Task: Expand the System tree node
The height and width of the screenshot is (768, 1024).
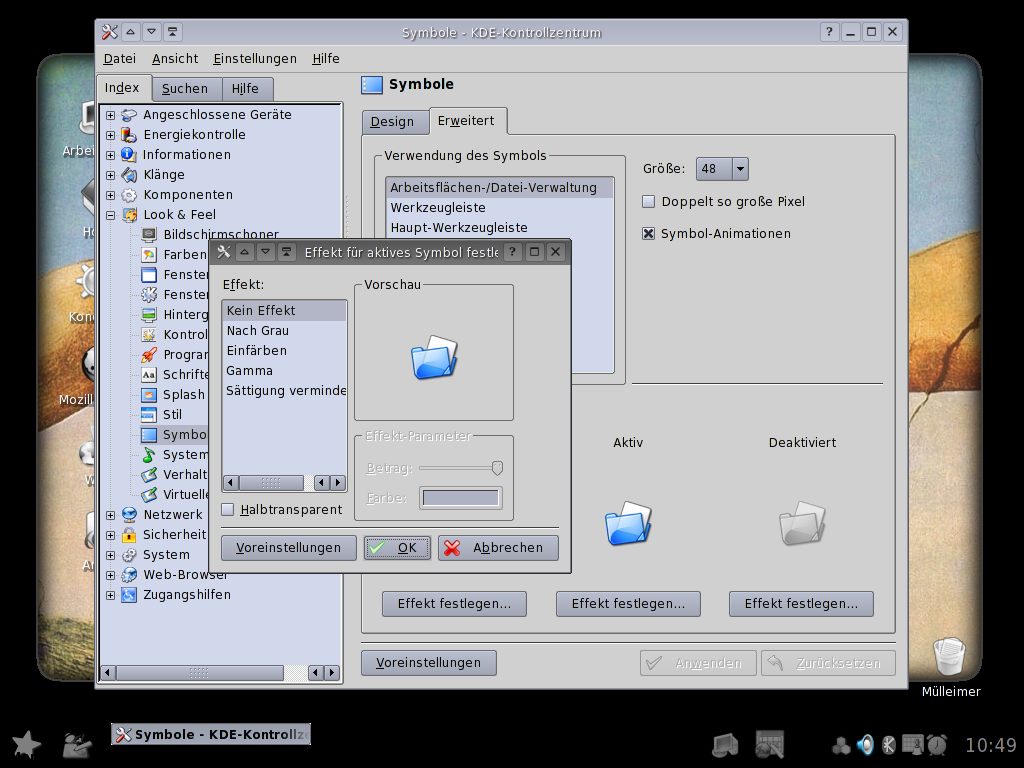Action: [x=110, y=555]
